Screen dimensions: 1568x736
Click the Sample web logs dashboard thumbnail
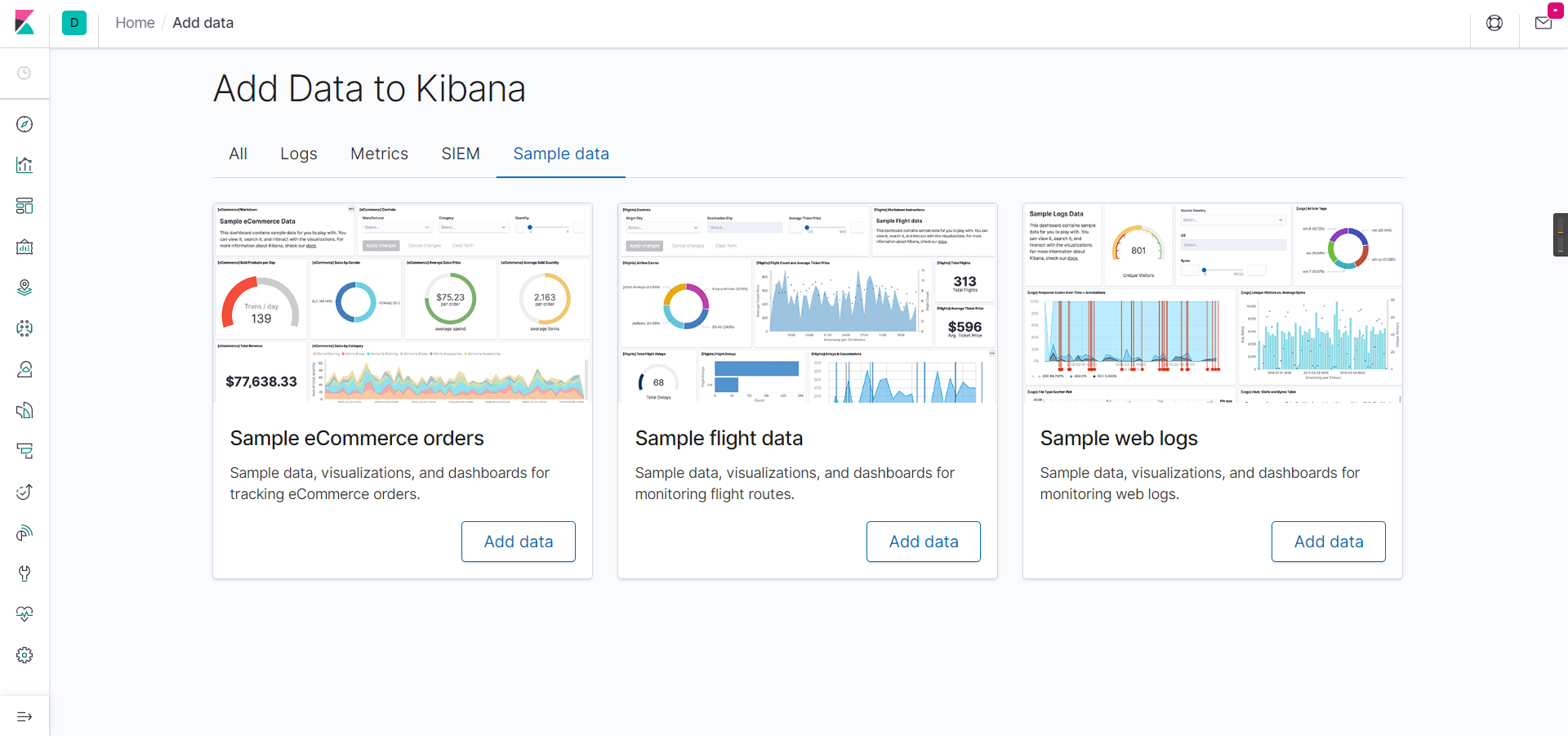(x=1213, y=303)
